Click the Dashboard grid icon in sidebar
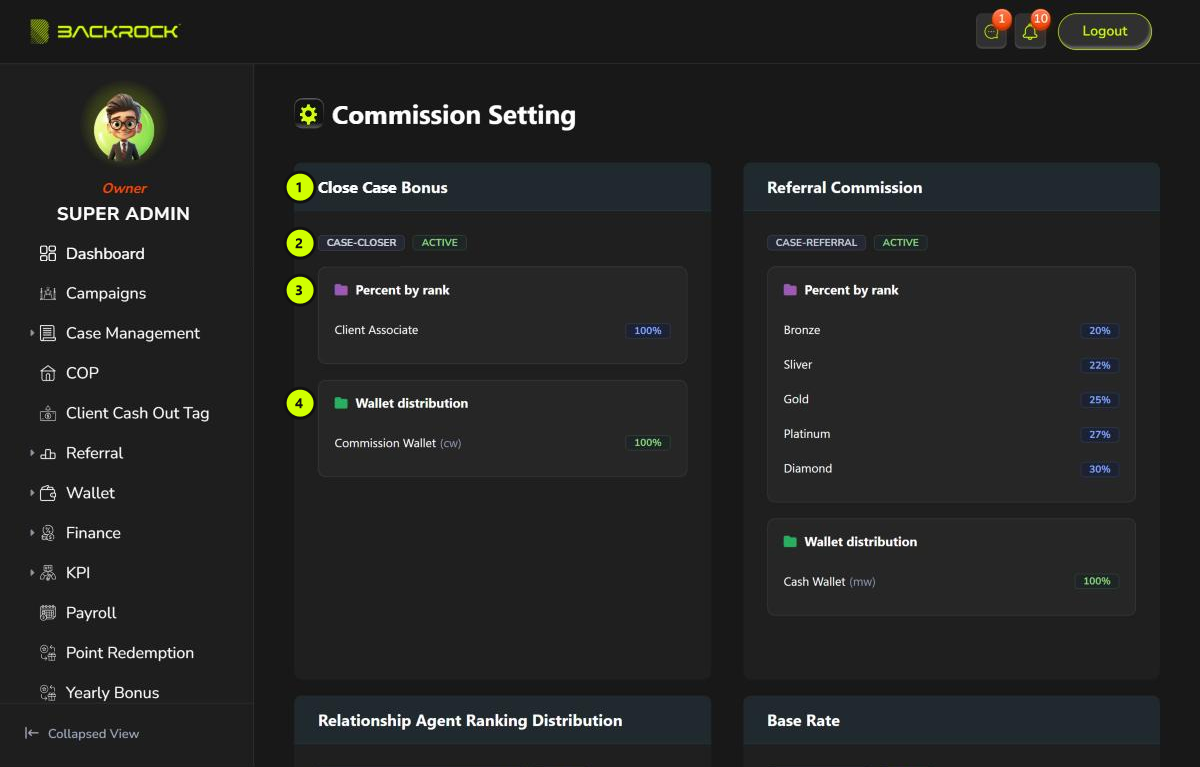1200x767 pixels. click(48, 254)
